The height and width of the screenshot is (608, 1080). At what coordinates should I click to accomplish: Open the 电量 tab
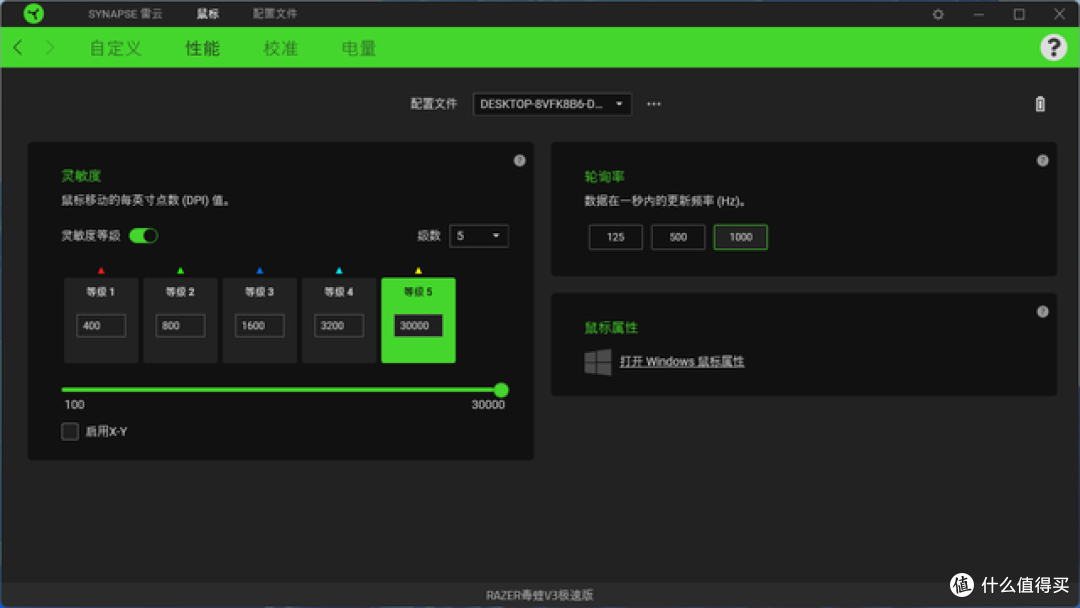tap(359, 48)
